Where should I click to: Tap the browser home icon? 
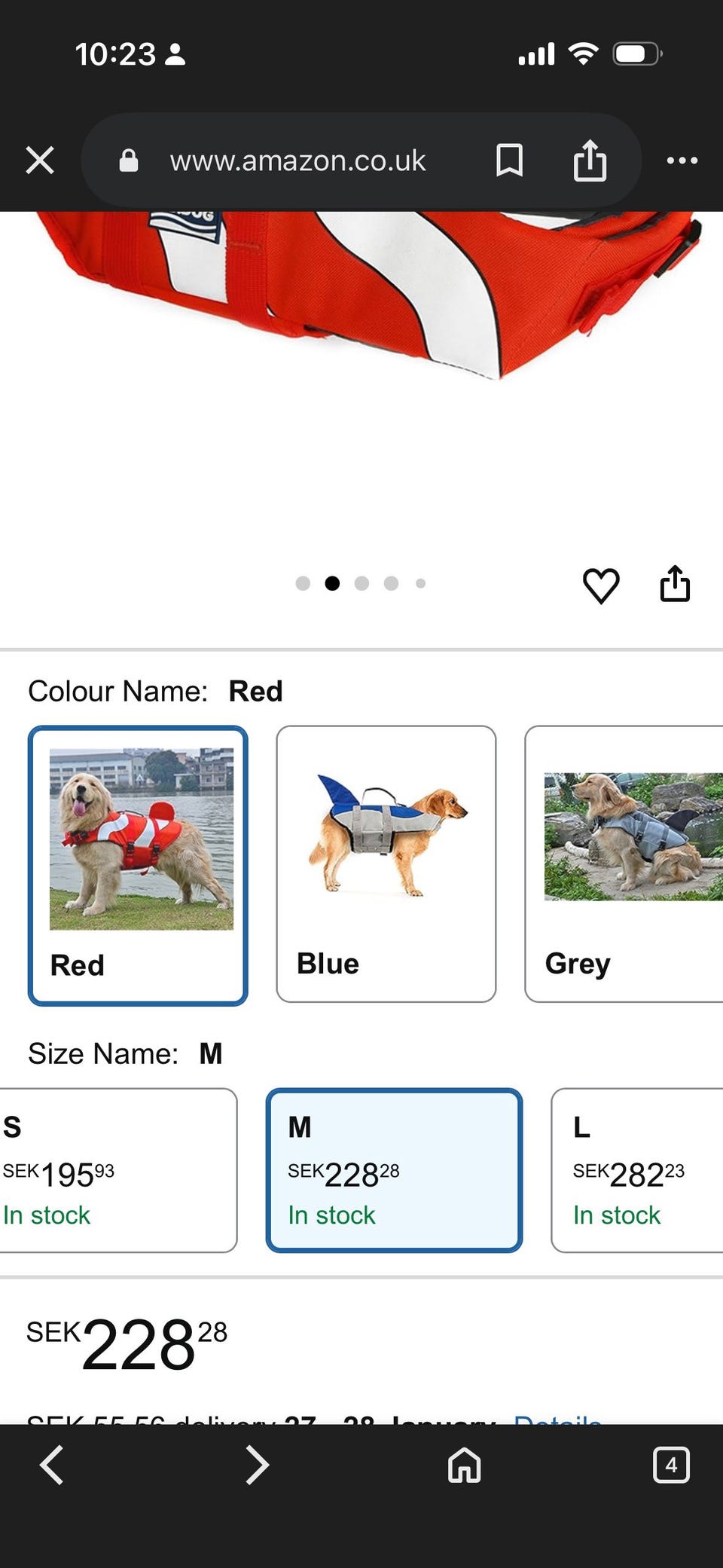[464, 1466]
